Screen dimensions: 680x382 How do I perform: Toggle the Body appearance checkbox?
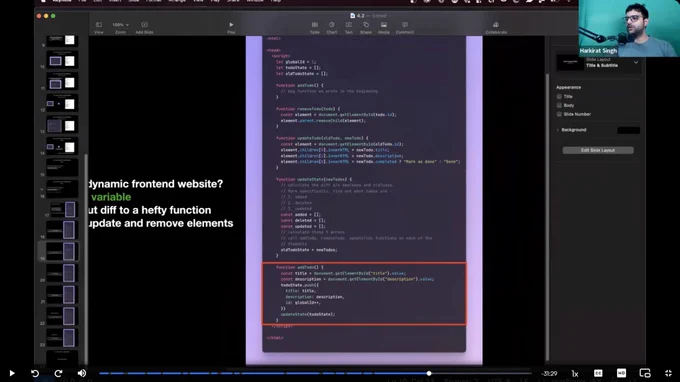click(x=559, y=105)
